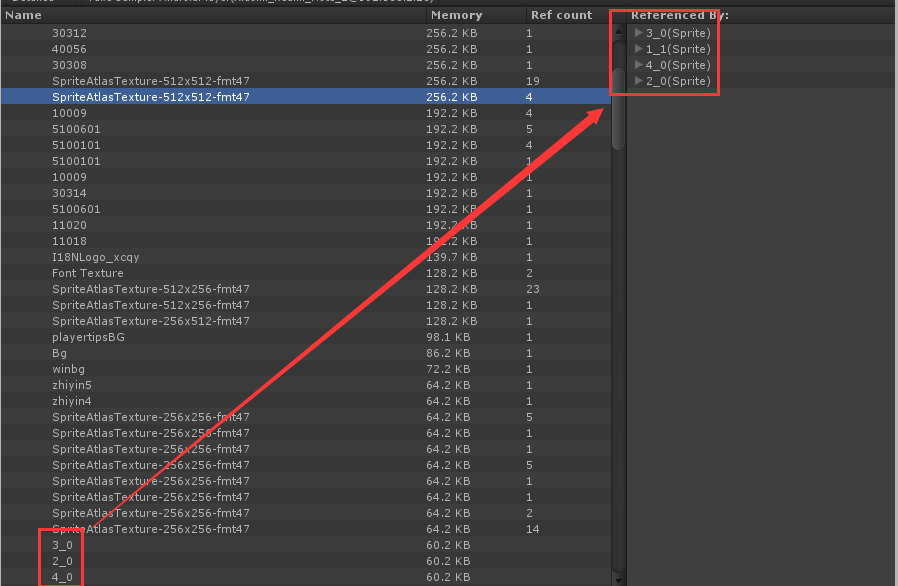898x586 pixels.
Task: Select the 10009 row with ref count 4
Action: tap(306, 113)
